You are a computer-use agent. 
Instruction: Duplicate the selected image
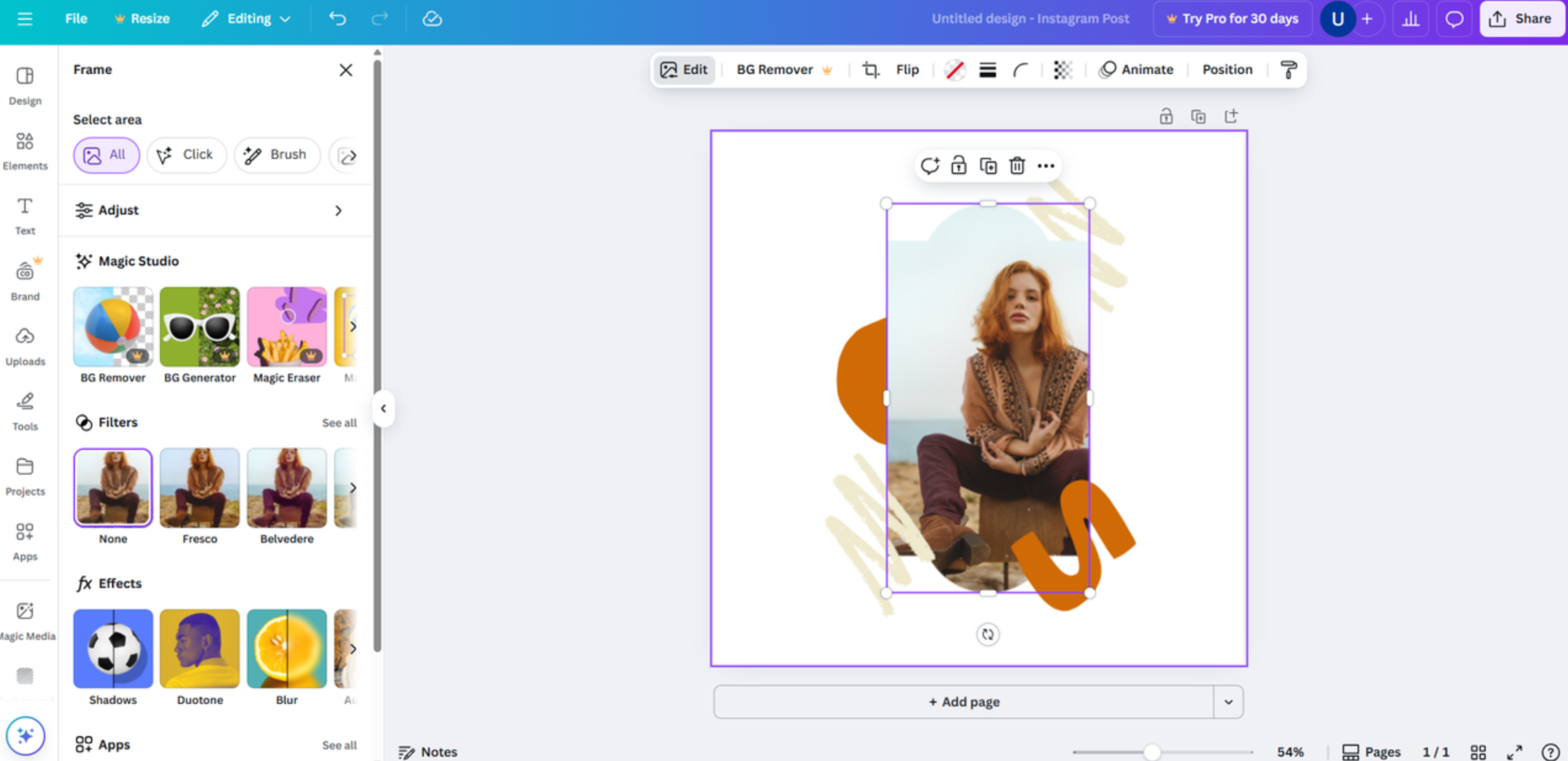point(988,166)
